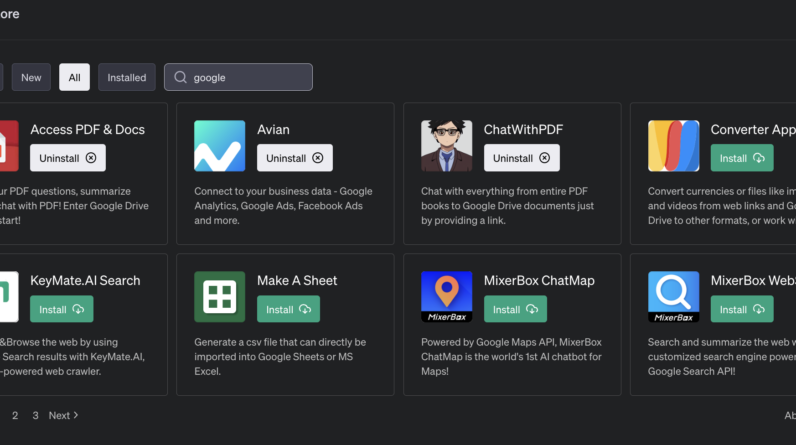
Task: Click the Avian plugin title
Action: pos(273,129)
